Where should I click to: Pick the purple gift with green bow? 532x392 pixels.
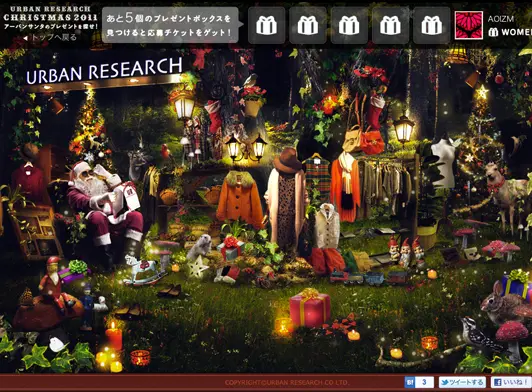[x=75, y=270]
